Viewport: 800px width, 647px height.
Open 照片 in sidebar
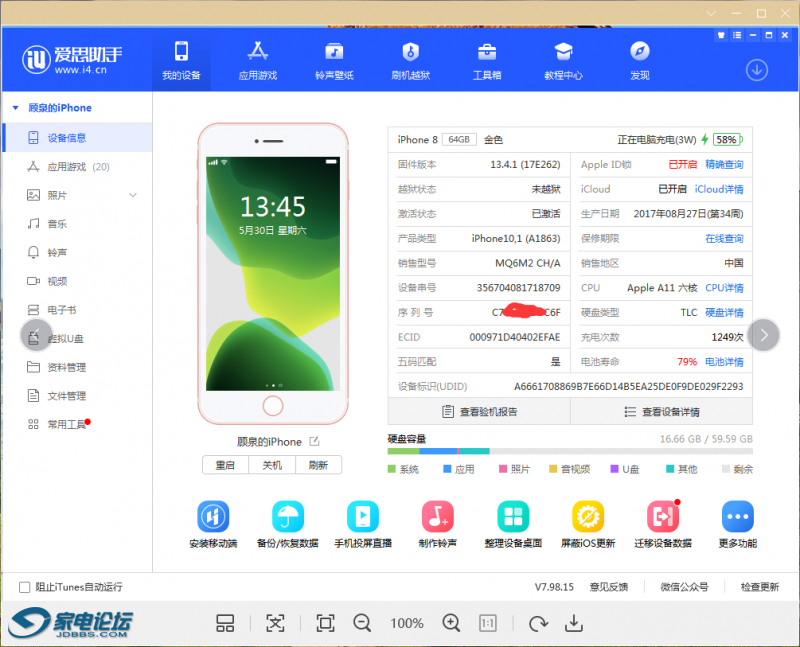click(77, 195)
